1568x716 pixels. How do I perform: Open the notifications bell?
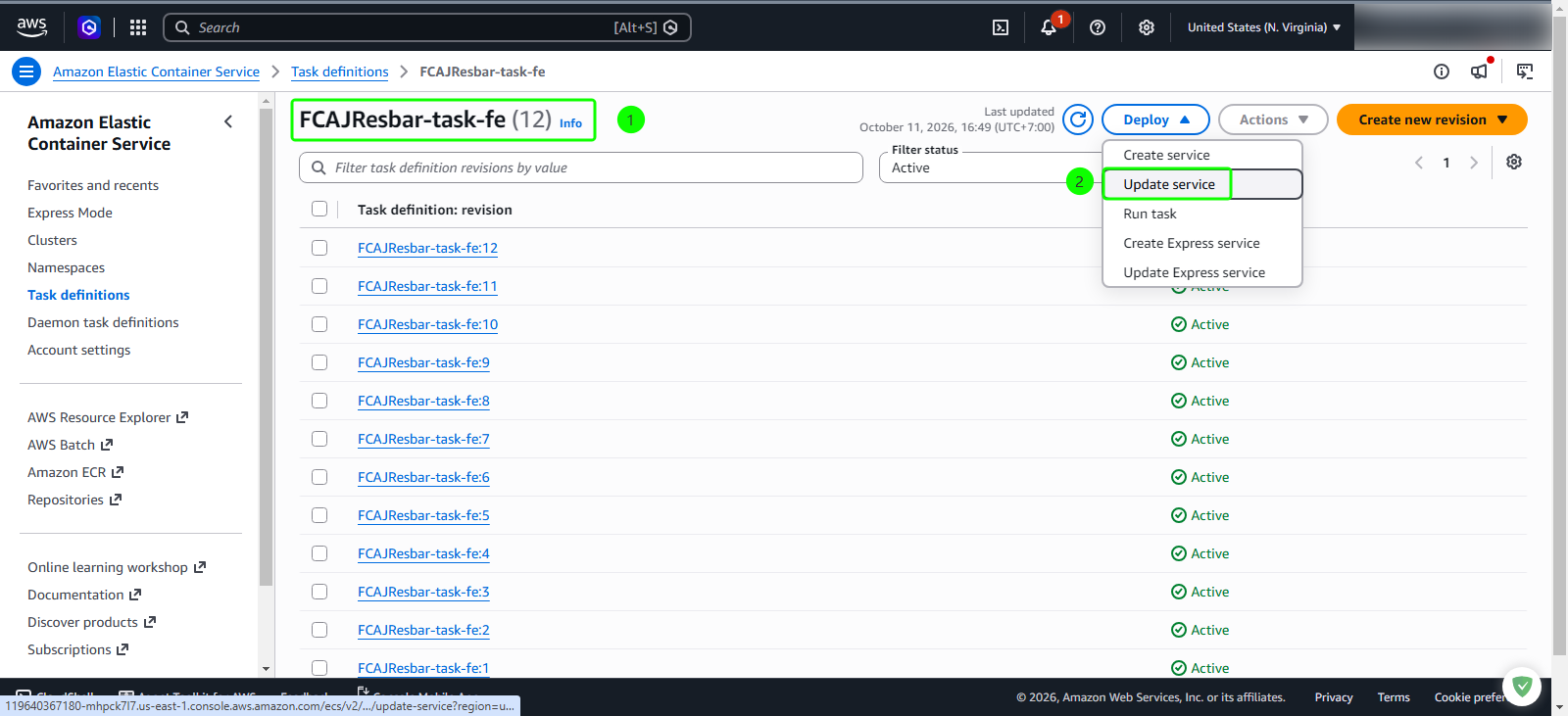pos(1049,27)
